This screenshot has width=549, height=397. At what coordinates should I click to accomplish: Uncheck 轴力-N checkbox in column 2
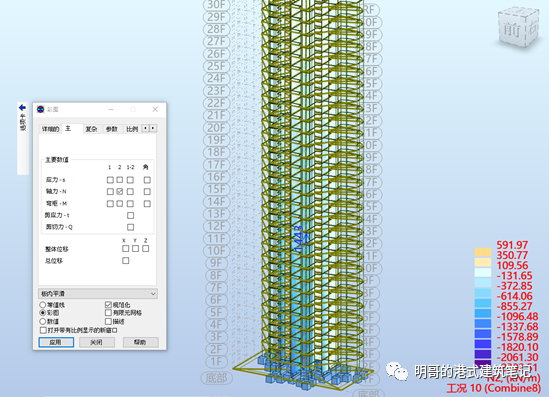(120, 191)
